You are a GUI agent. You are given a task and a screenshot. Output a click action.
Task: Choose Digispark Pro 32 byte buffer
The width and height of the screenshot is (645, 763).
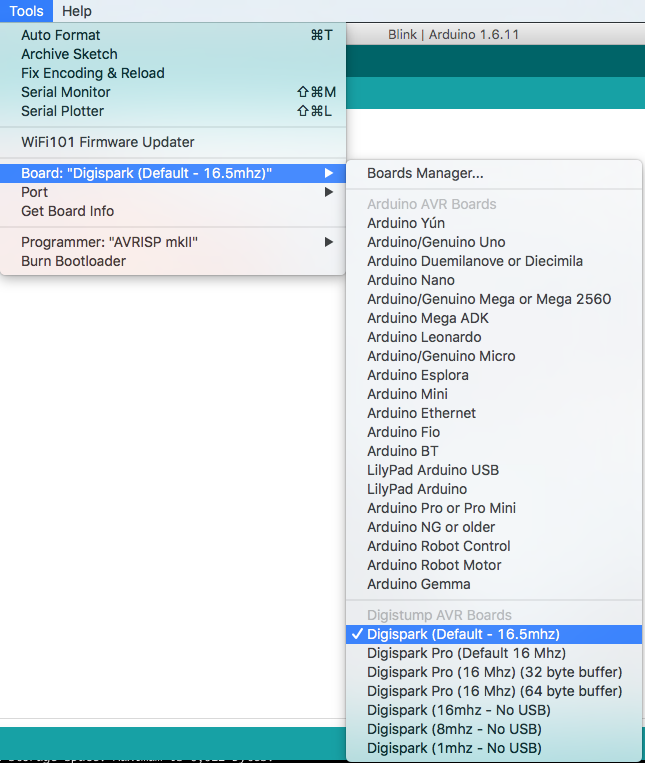[x=494, y=672]
